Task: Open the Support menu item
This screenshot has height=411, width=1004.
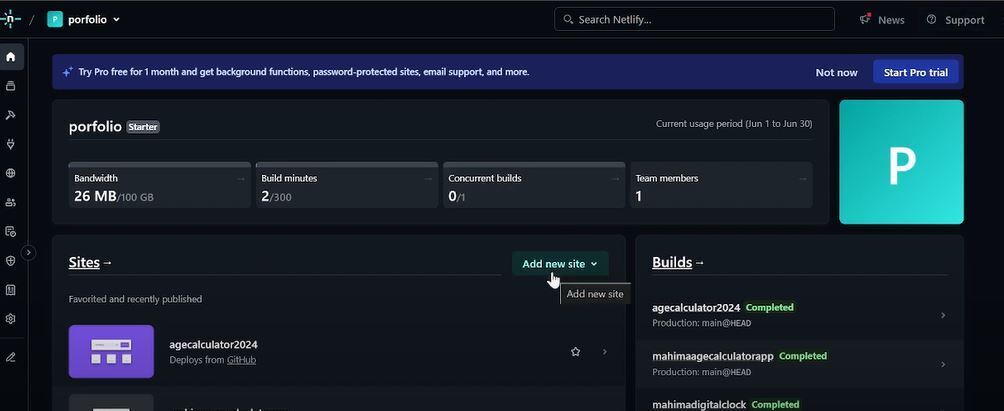Action: [x=955, y=20]
